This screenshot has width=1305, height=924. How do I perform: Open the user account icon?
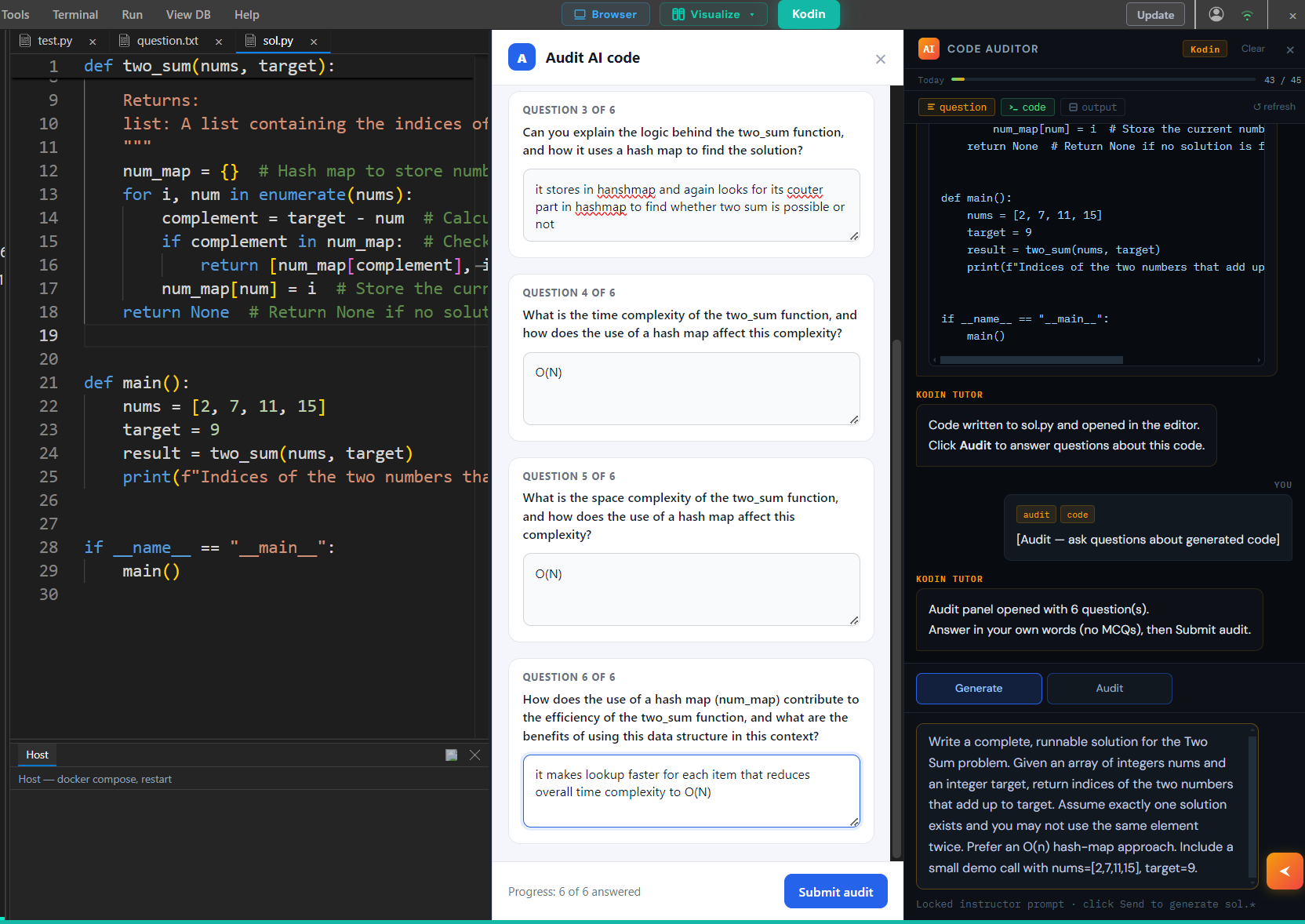coord(1216,14)
